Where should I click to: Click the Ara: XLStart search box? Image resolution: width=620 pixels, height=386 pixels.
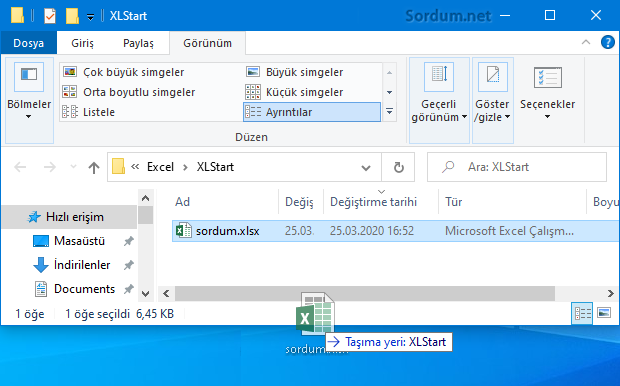click(517, 167)
